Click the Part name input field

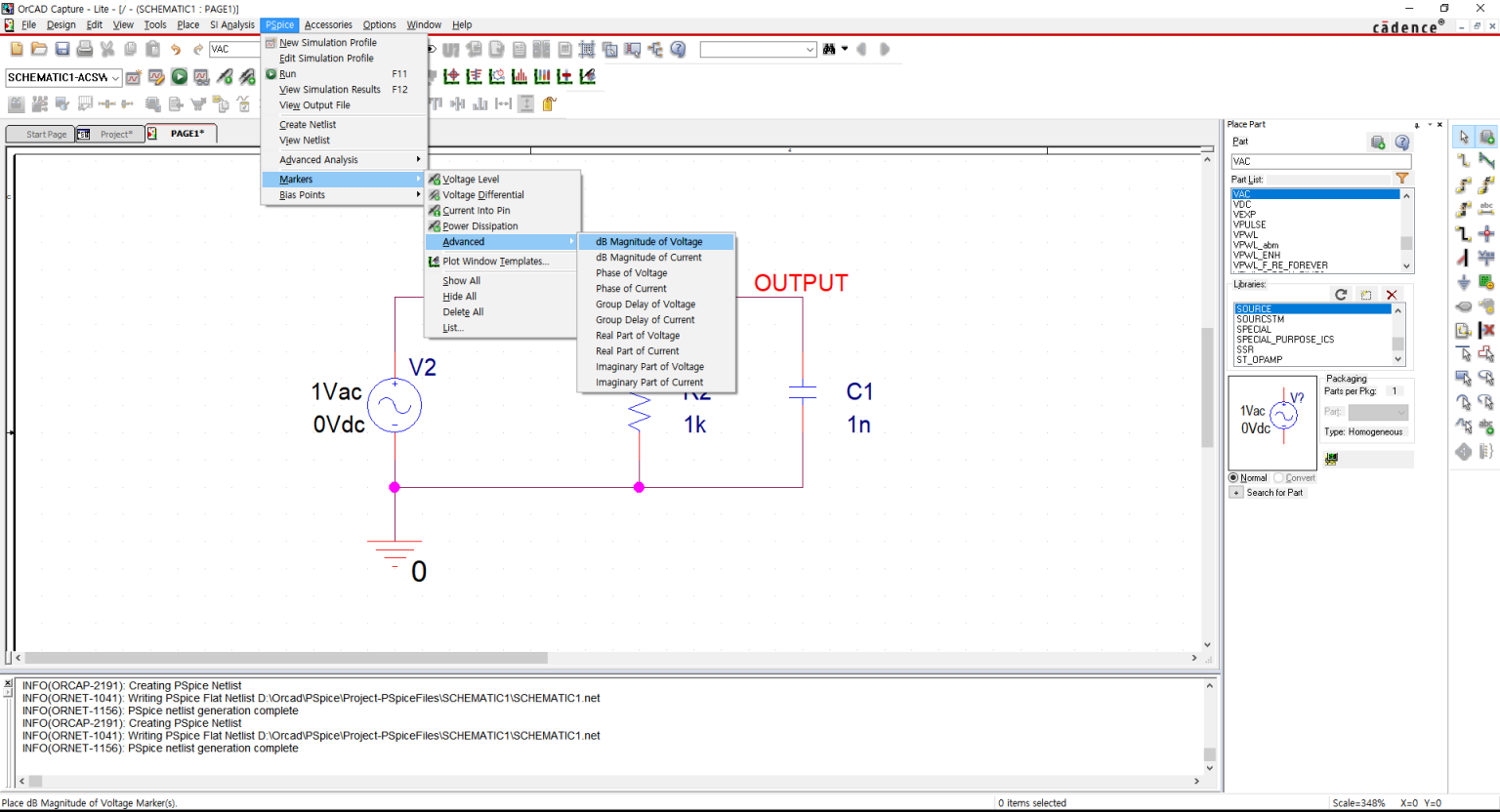tap(1320, 161)
